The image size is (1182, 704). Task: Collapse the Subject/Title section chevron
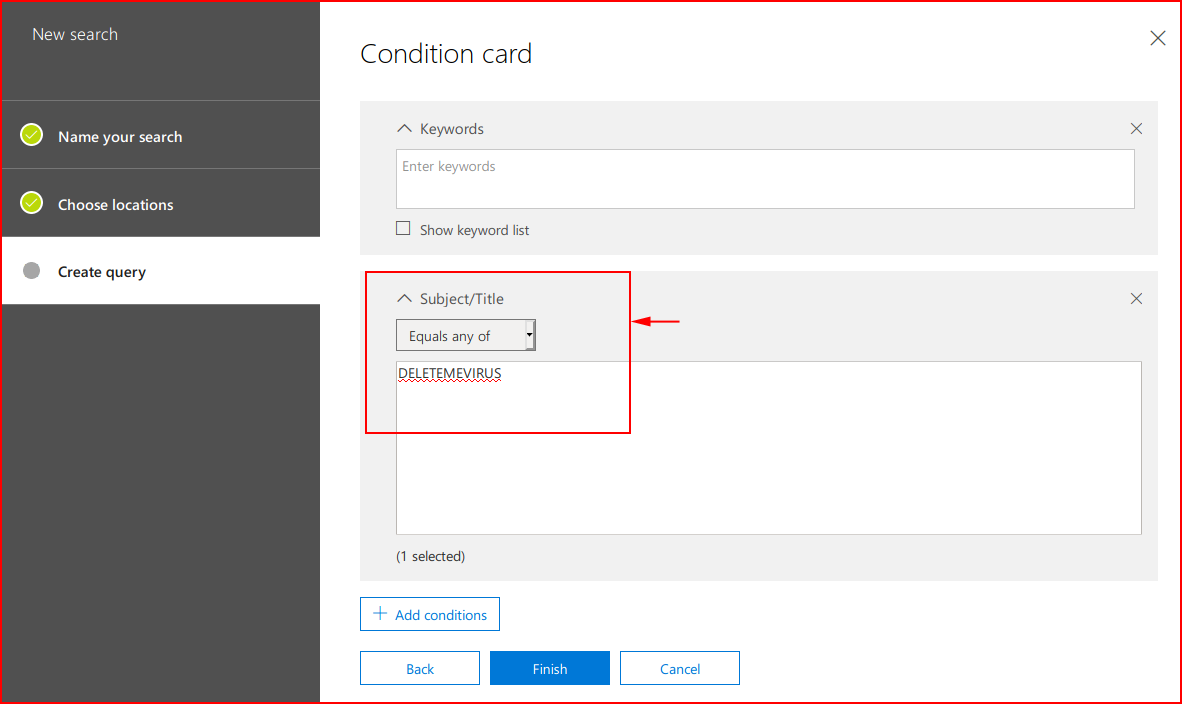click(x=404, y=298)
